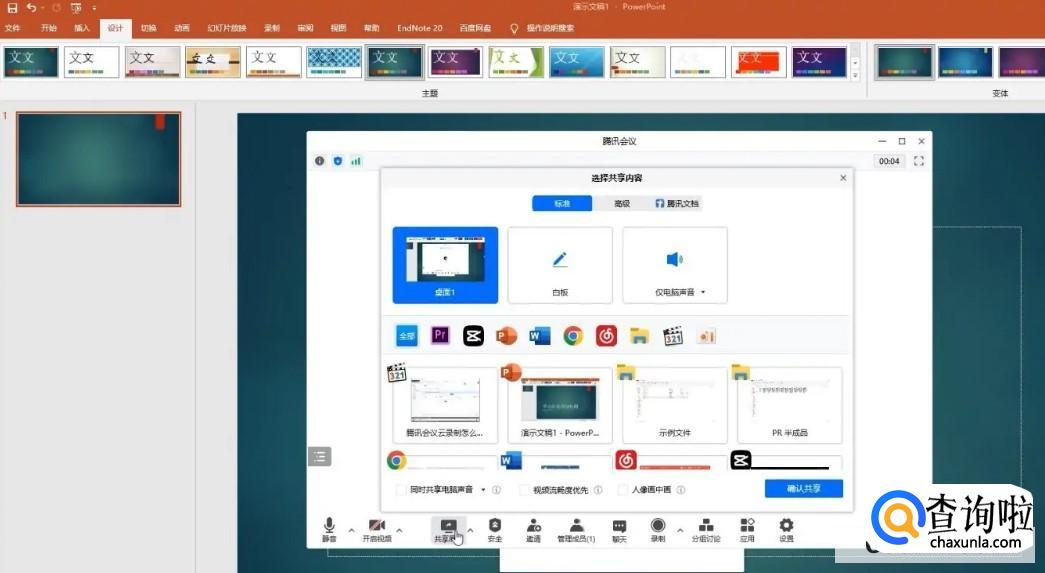
Task: Open dropdown on 仅电脑声音 card
Action: pos(703,292)
